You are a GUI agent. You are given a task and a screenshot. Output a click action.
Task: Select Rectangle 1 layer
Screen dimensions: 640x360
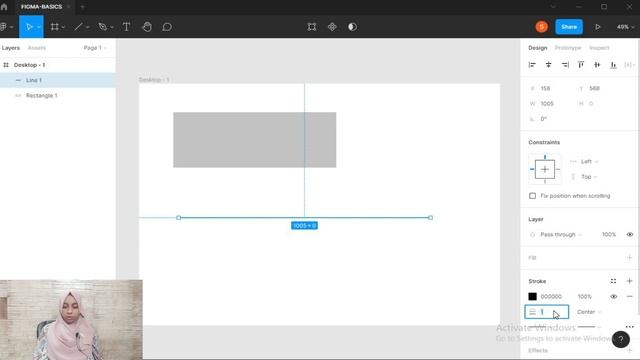click(58, 96)
